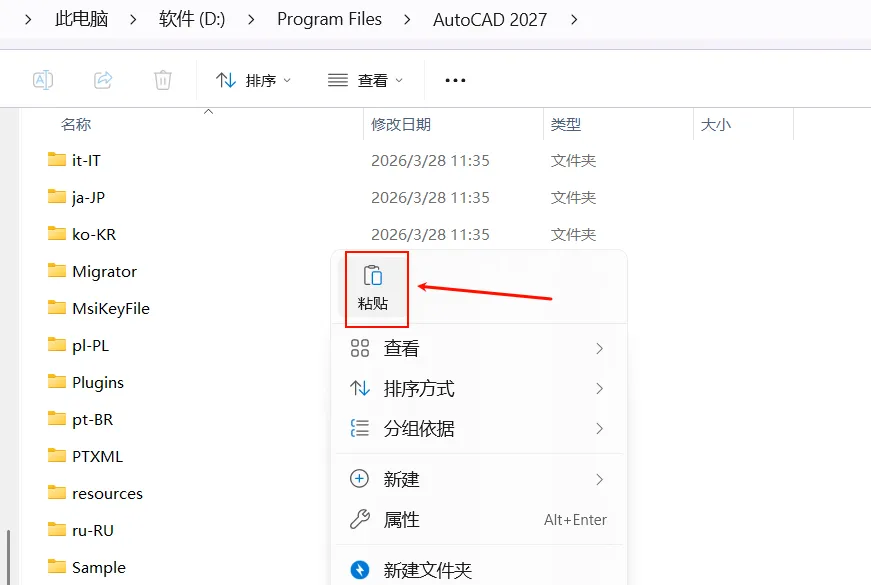The height and width of the screenshot is (585, 871).
Task: Click the Delete trash icon
Action: pos(163,80)
